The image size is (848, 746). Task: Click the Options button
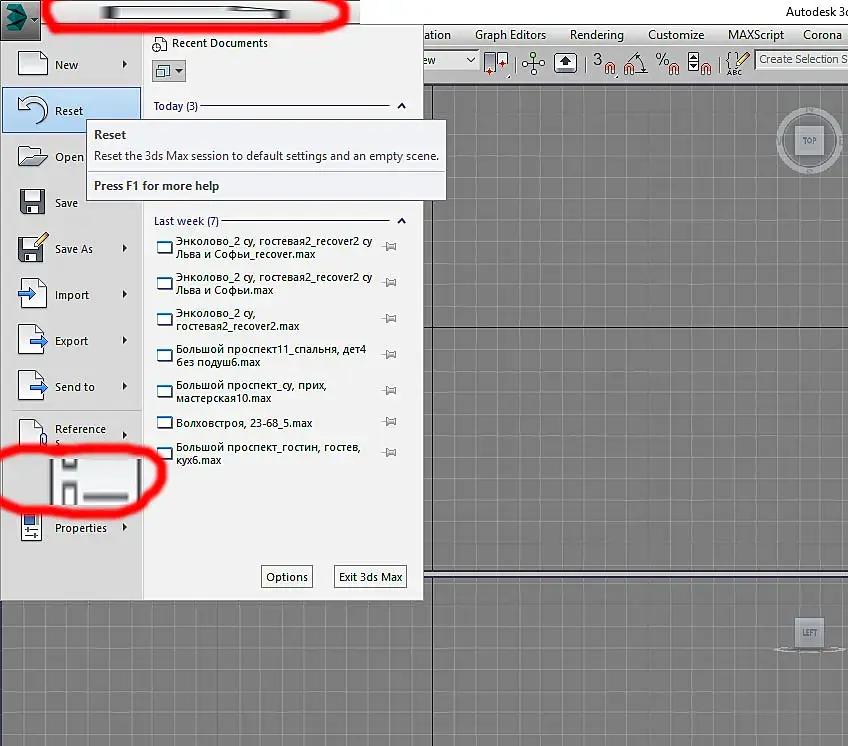287,577
